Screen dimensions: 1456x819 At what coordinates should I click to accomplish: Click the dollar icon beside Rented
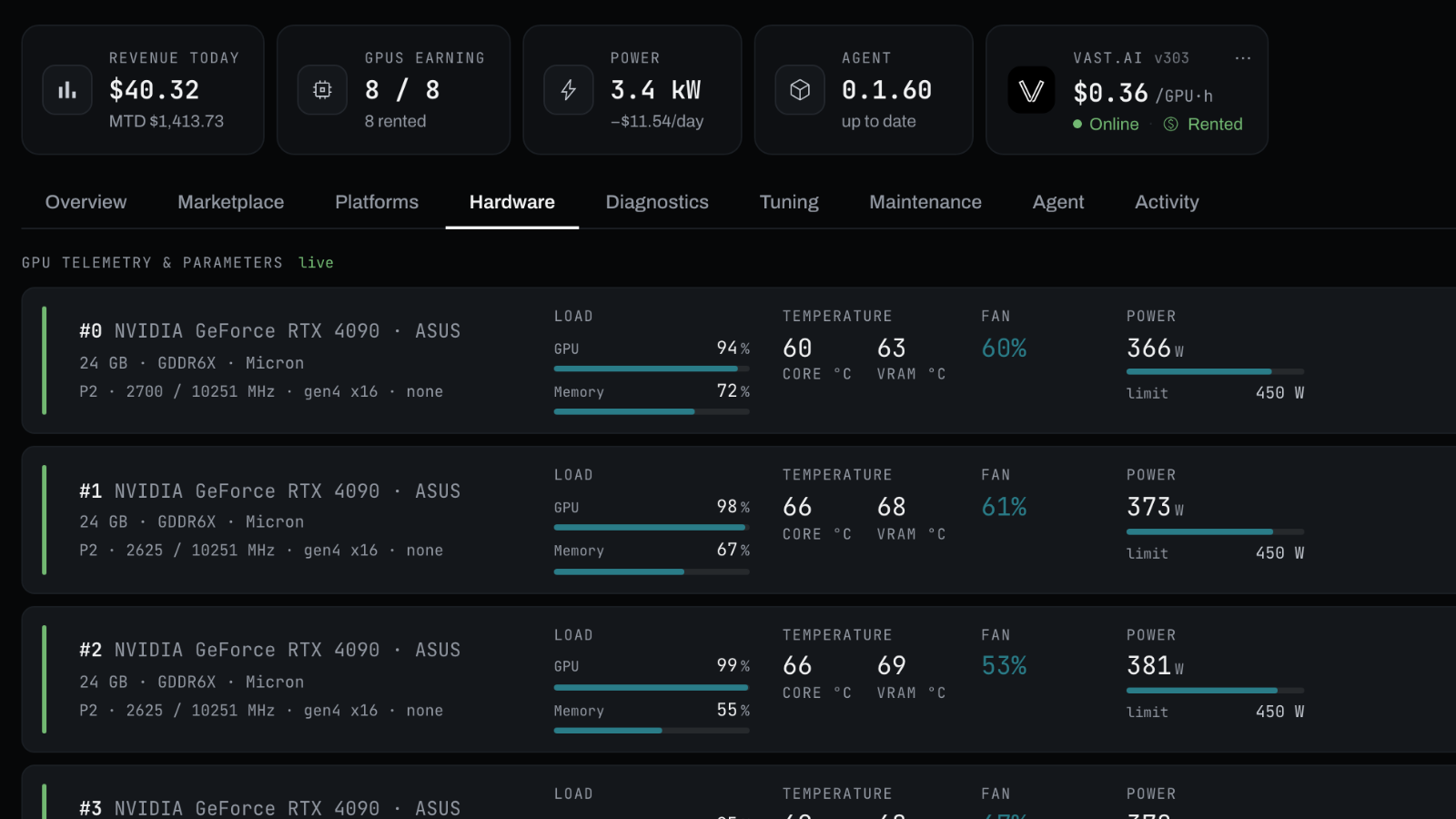point(1171,125)
